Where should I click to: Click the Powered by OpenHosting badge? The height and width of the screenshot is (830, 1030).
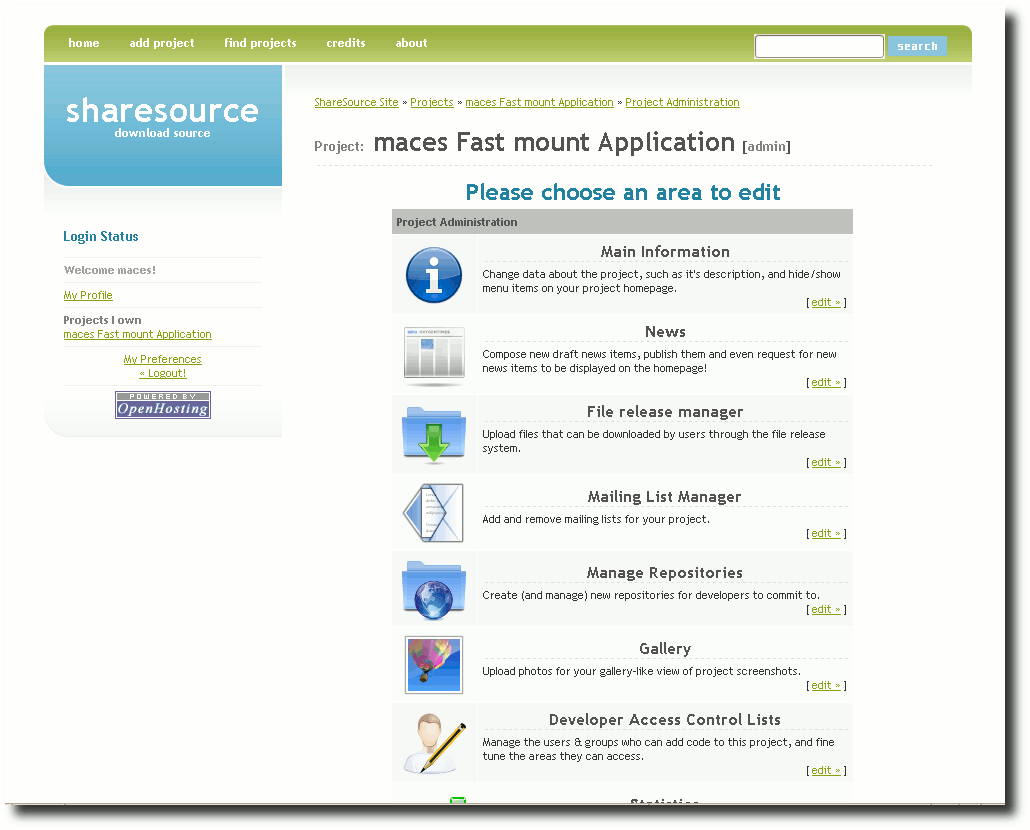click(163, 405)
